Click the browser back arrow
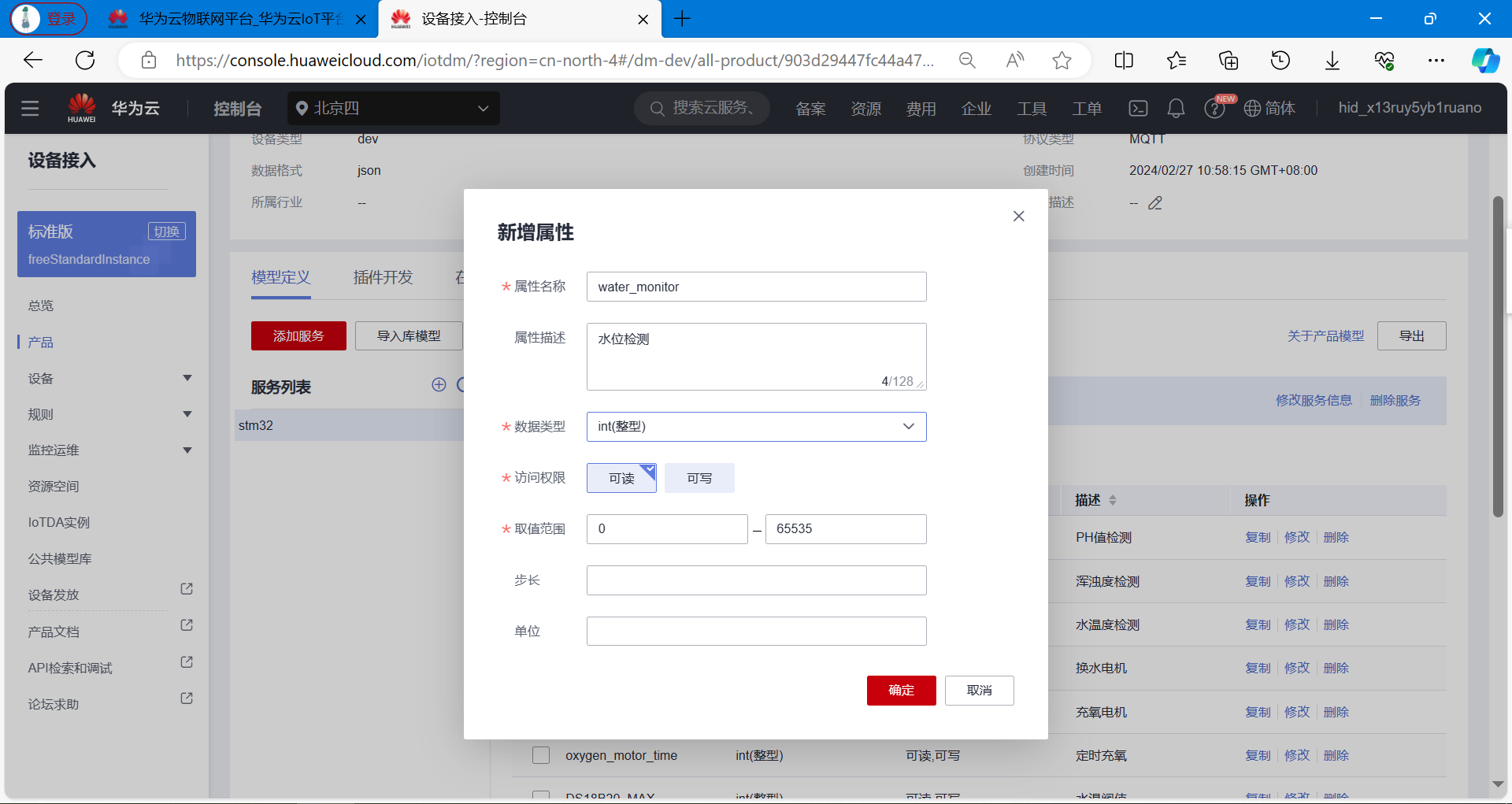1512x804 pixels. [33, 60]
